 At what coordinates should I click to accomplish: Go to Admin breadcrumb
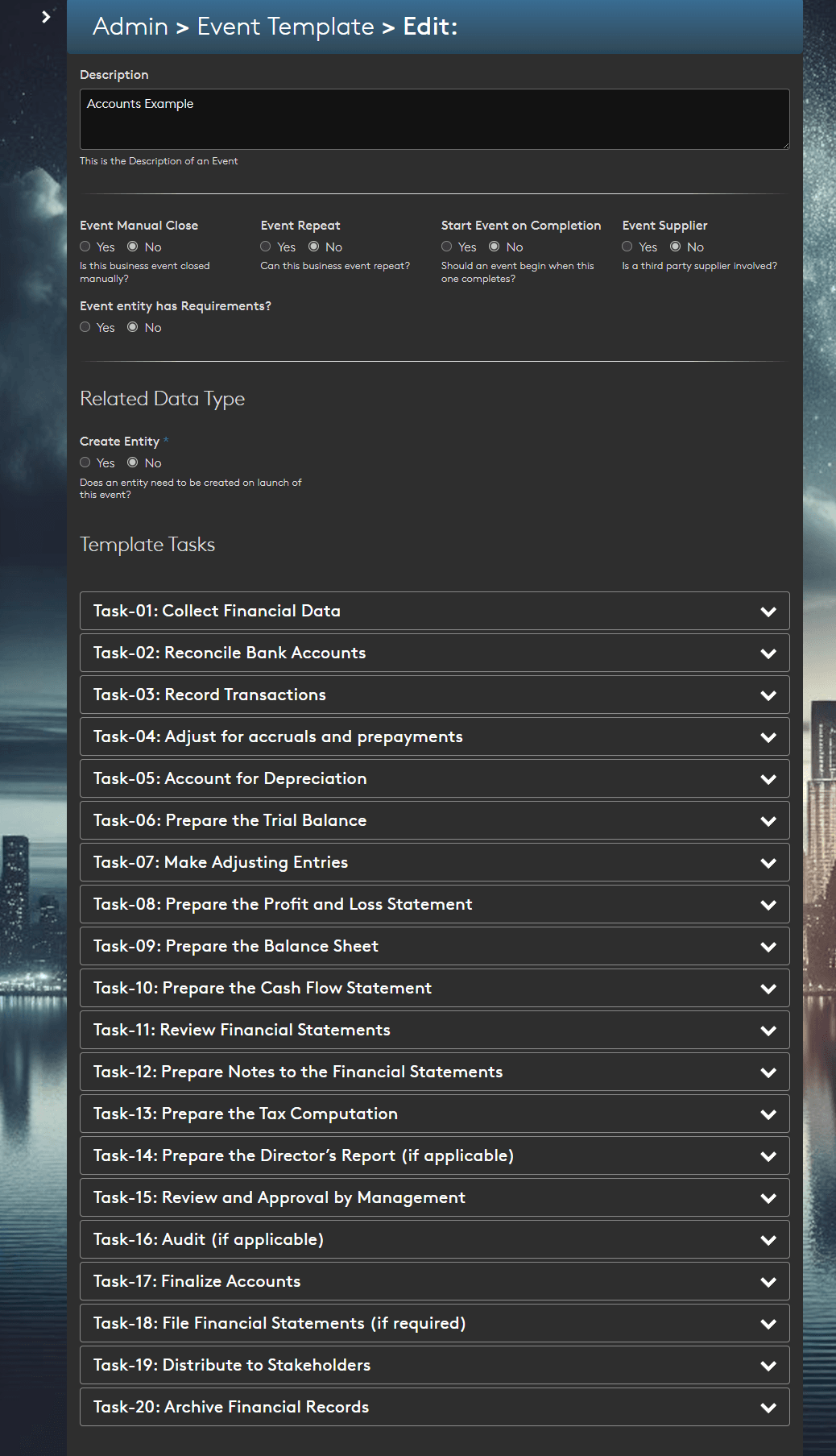[x=130, y=27]
